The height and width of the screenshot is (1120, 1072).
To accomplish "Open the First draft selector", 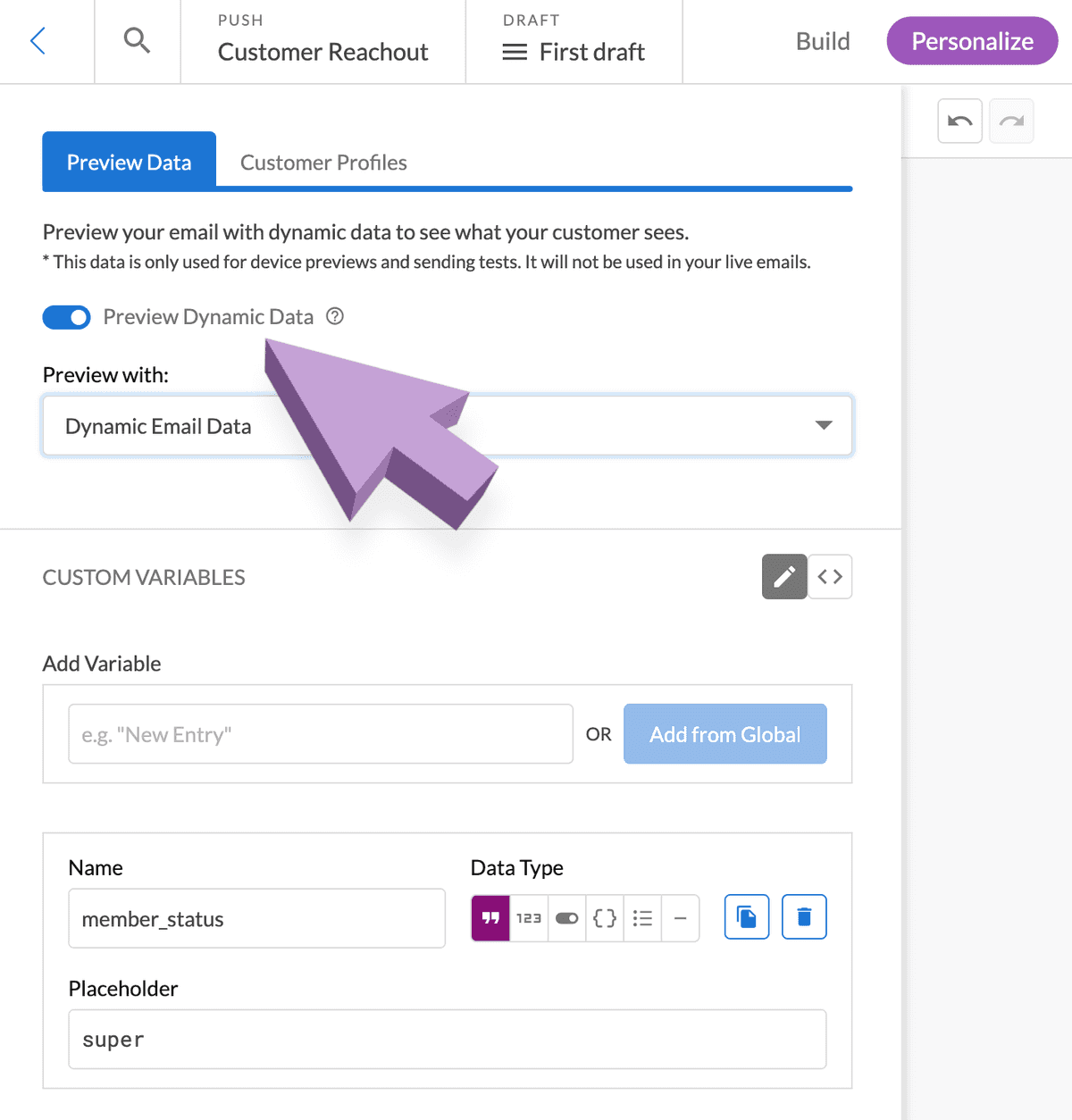I will pos(574,42).
